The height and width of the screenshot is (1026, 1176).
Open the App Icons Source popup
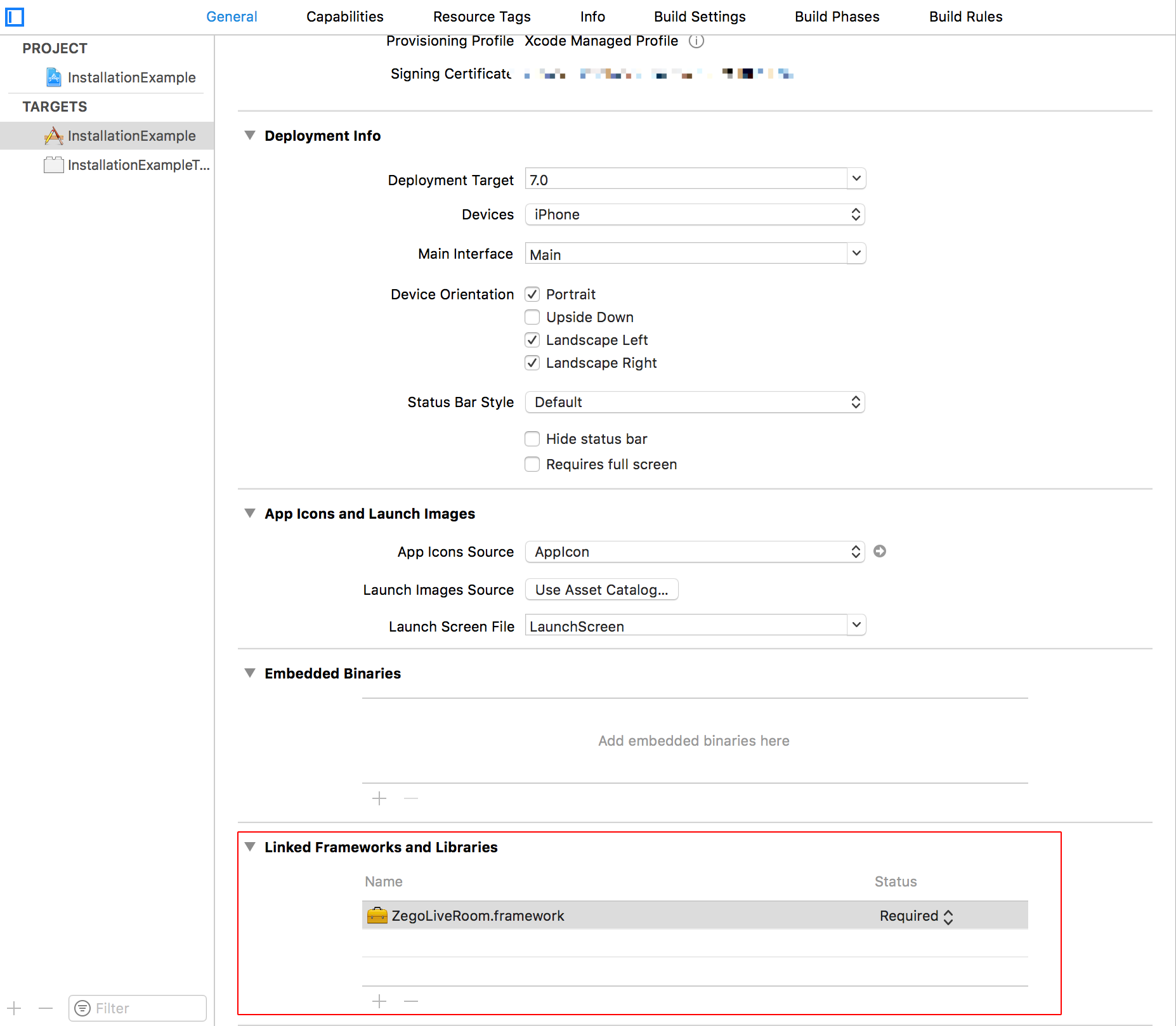(x=695, y=552)
